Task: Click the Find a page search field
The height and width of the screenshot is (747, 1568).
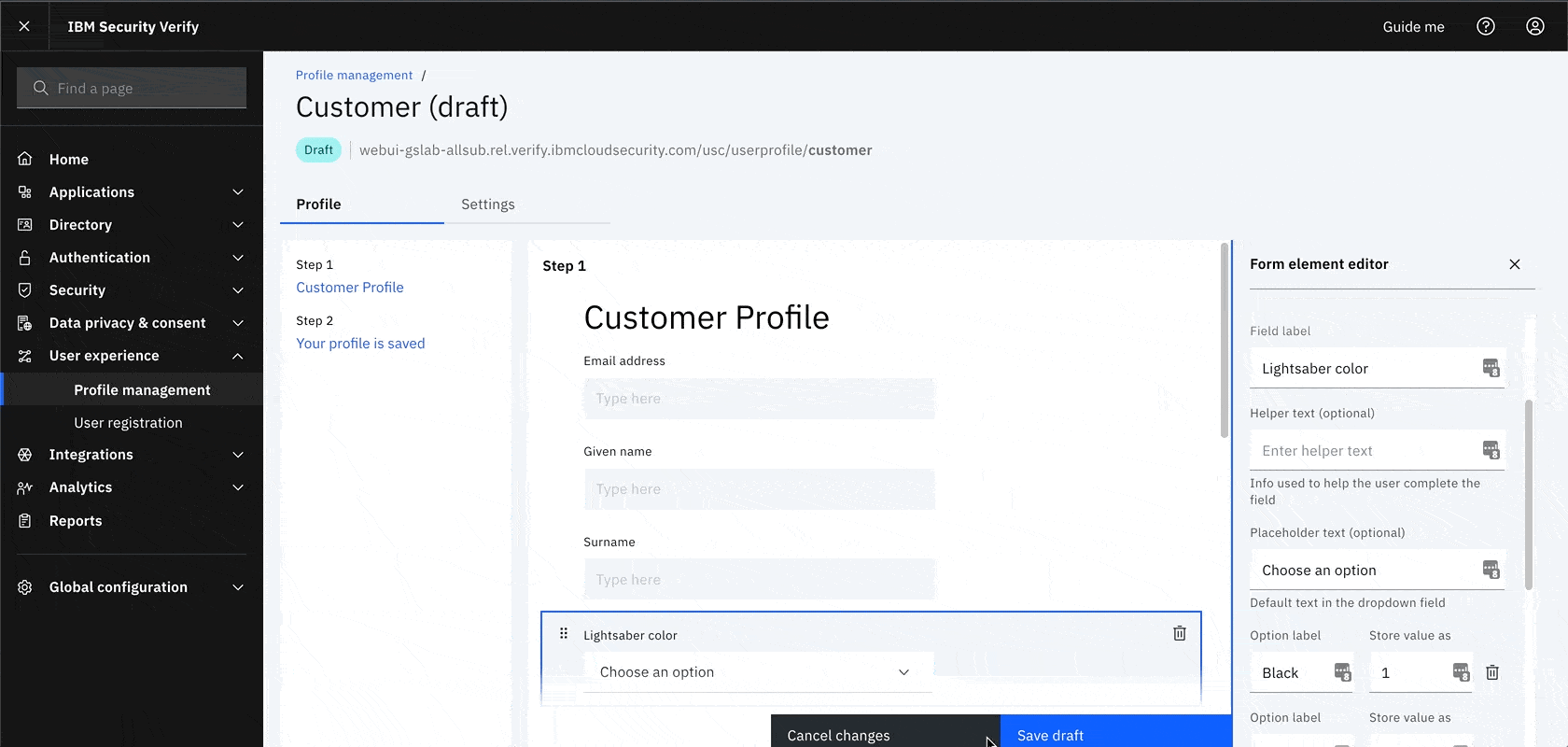Action: click(132, 88)
